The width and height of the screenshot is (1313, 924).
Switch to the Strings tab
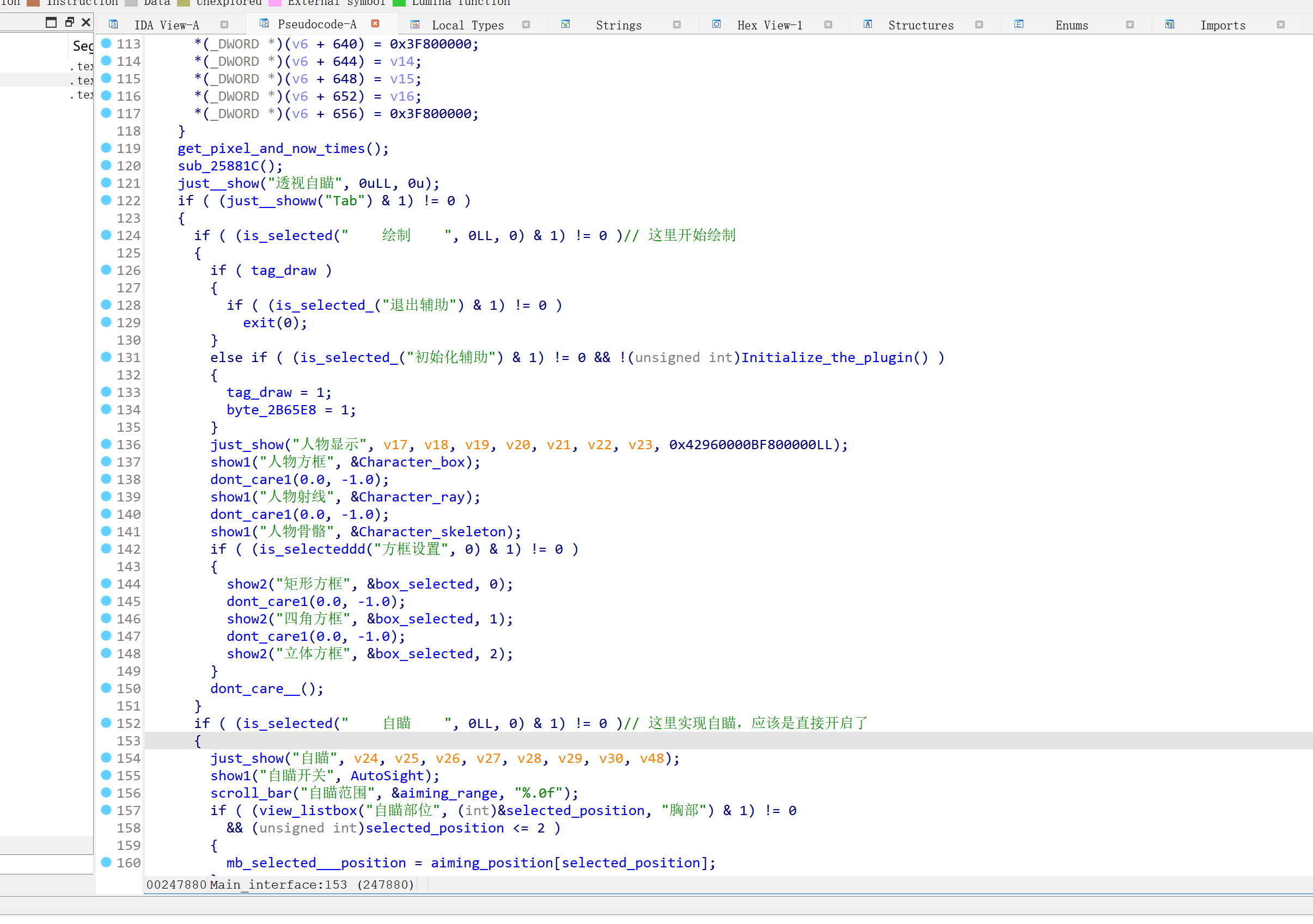pyautogui.click(x=618, y=25)
